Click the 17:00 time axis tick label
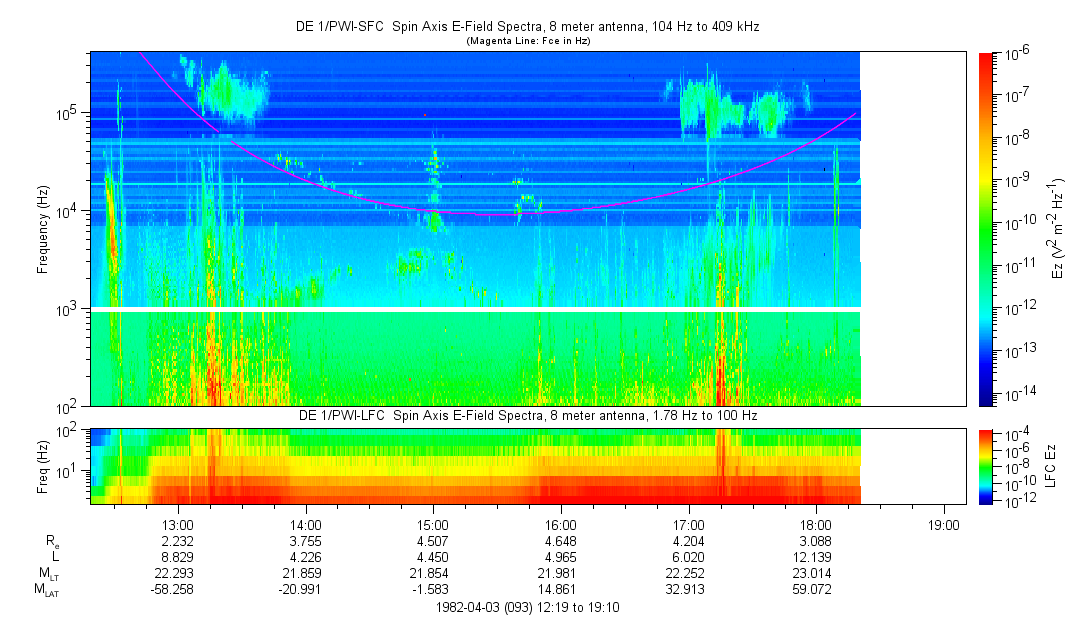Screen dimensions: 1083x620 [x=688, y=524]
